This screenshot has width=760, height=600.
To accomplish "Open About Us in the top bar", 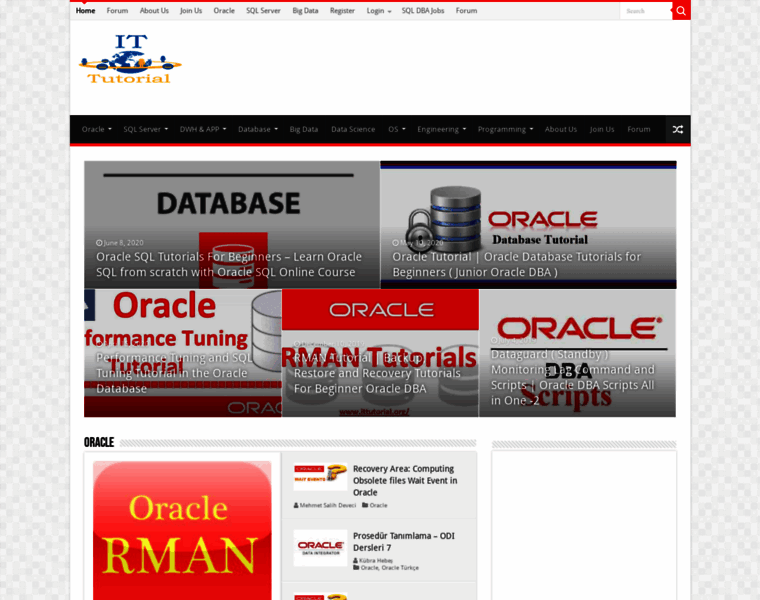I will pos(154,11).
